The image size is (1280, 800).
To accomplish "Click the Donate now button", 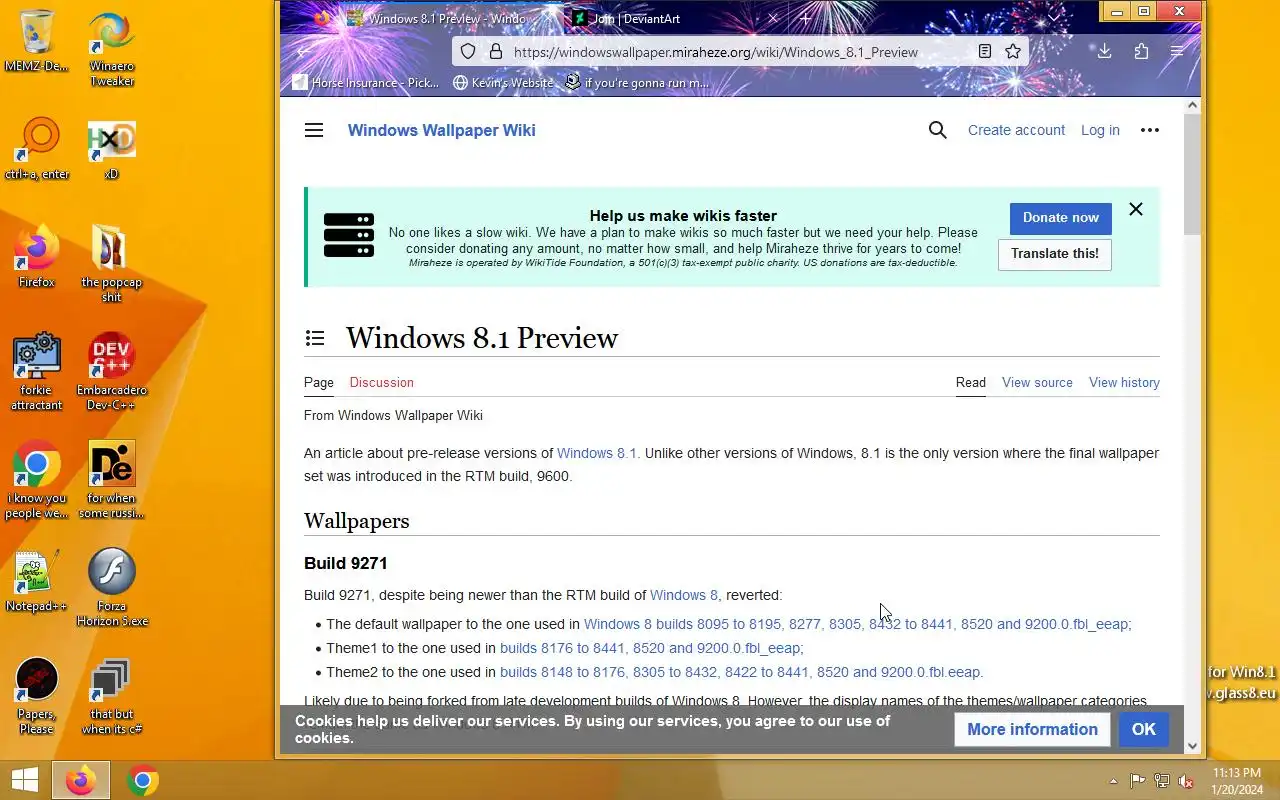I will tap(1060, 218).
